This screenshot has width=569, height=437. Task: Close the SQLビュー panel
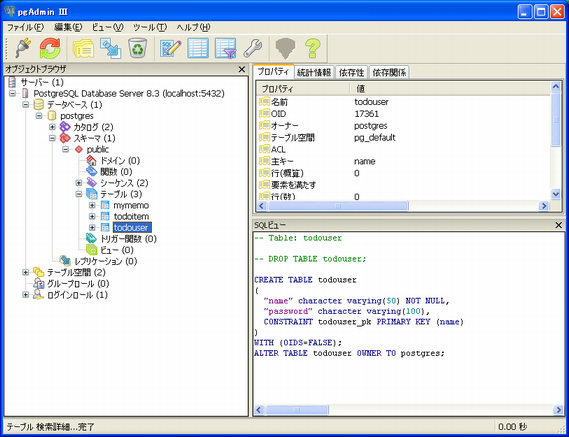(x=559, y=225)
